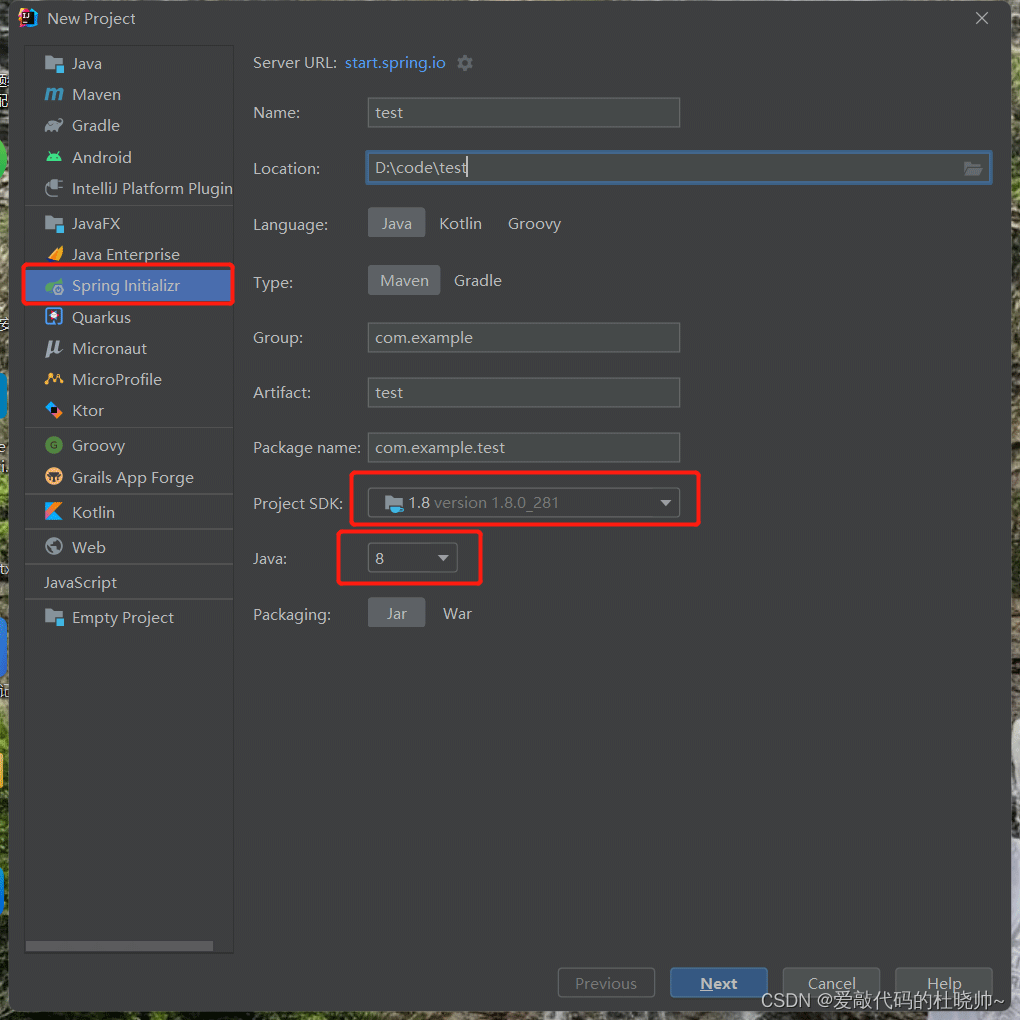Image resolution: width=1020 pixels, height=1020 pixels.
Task: Select MicroProfile in generator list
Action: pyautogui.click(x=129, y=379)
